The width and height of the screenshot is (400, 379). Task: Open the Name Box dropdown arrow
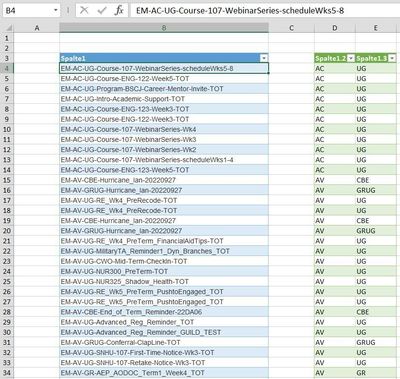(55, 11)
